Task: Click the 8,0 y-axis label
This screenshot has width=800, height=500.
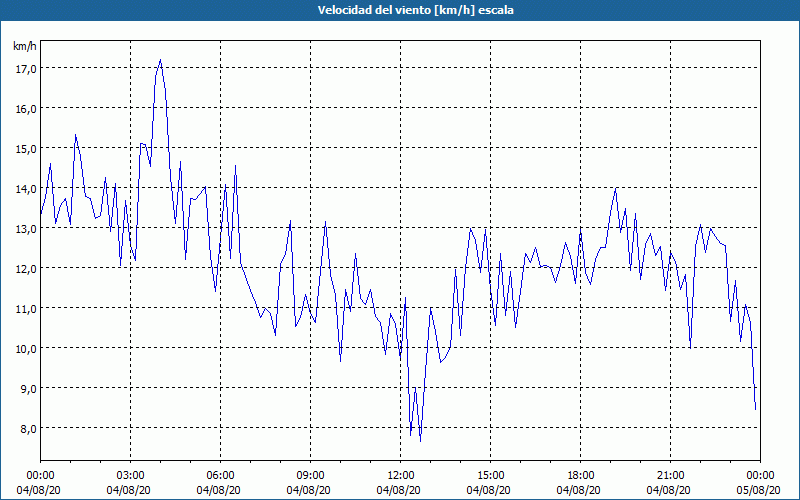Action: (x=28, y=428)
